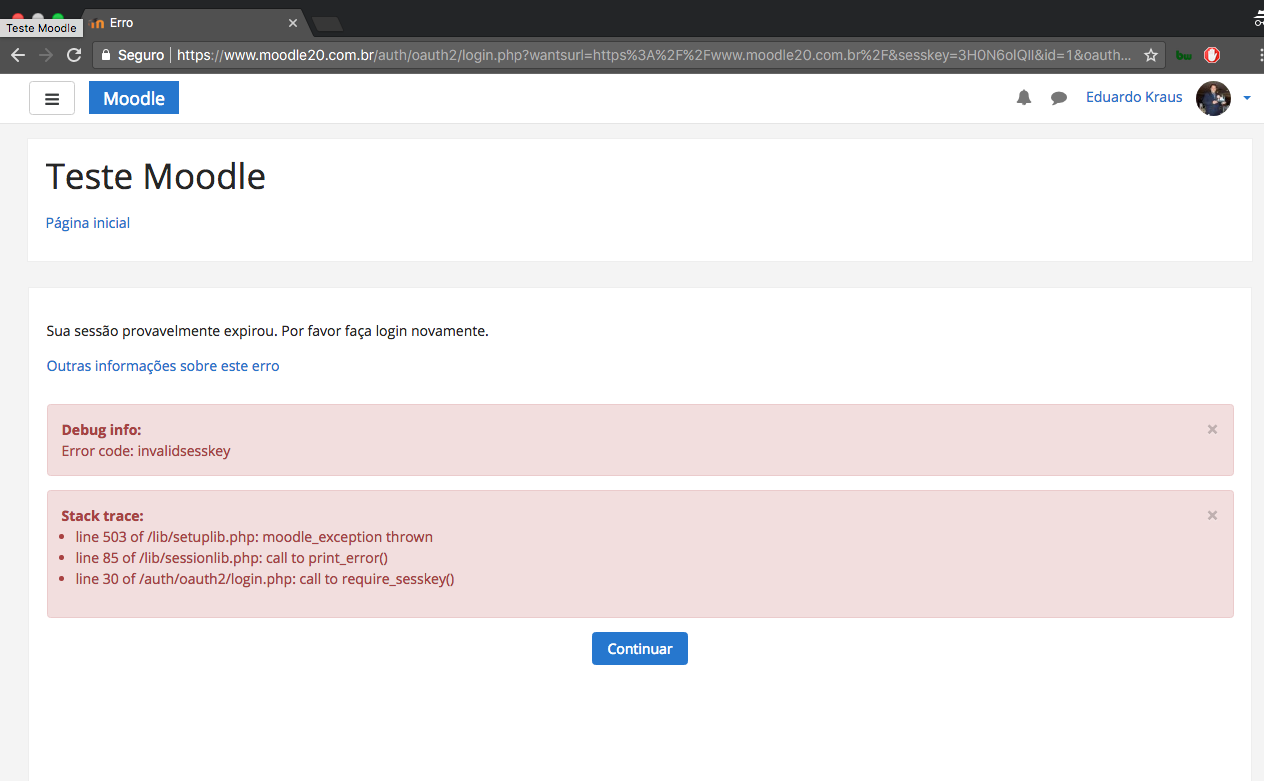This screenshot has width=1264, height=781.
Task: Click the 'line 30 of /auth/oauth2/login.php' entry
Action: [x=265, y=579]
